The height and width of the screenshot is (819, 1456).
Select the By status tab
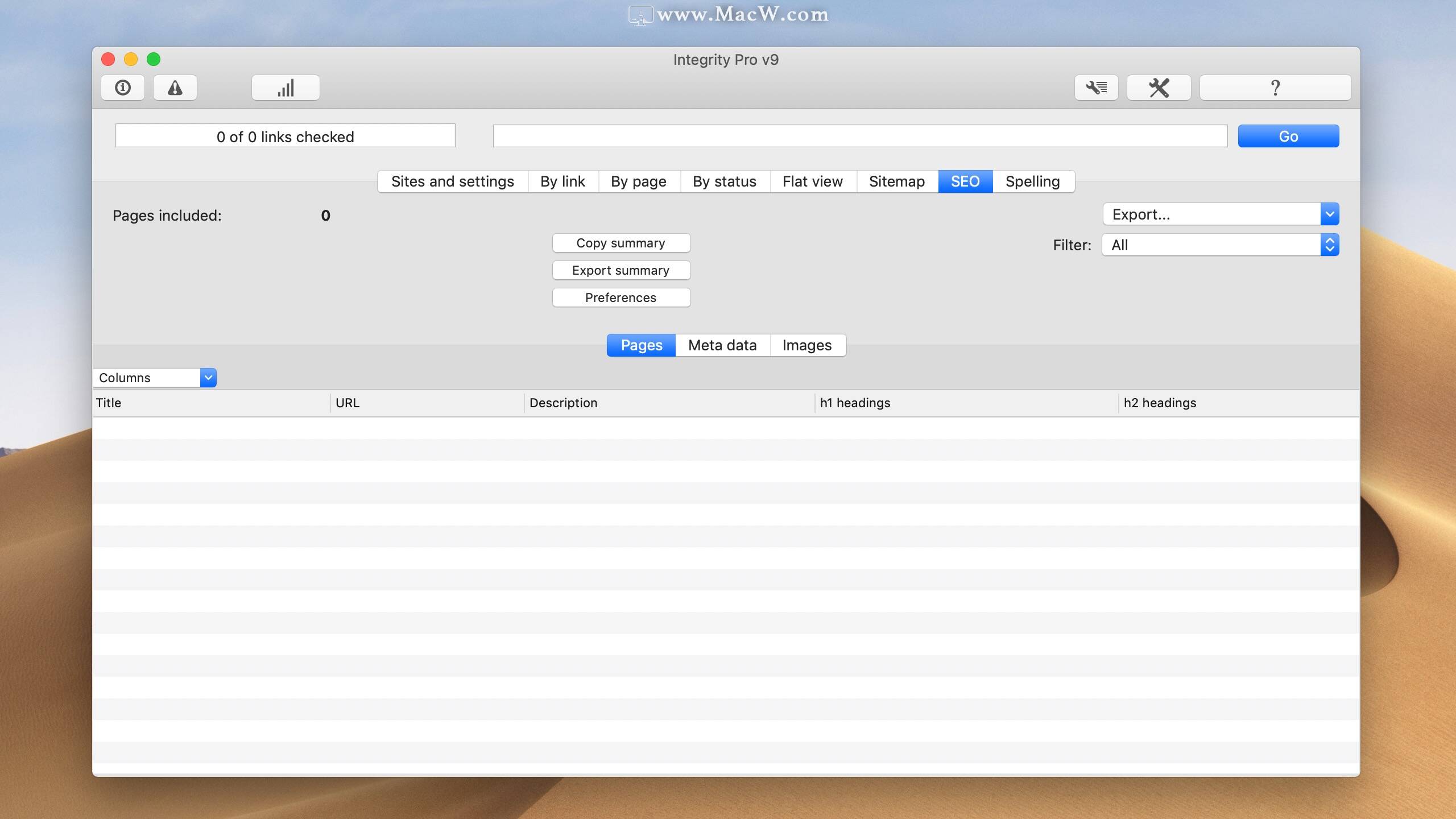pyautogui.click(x=724, y=181)
